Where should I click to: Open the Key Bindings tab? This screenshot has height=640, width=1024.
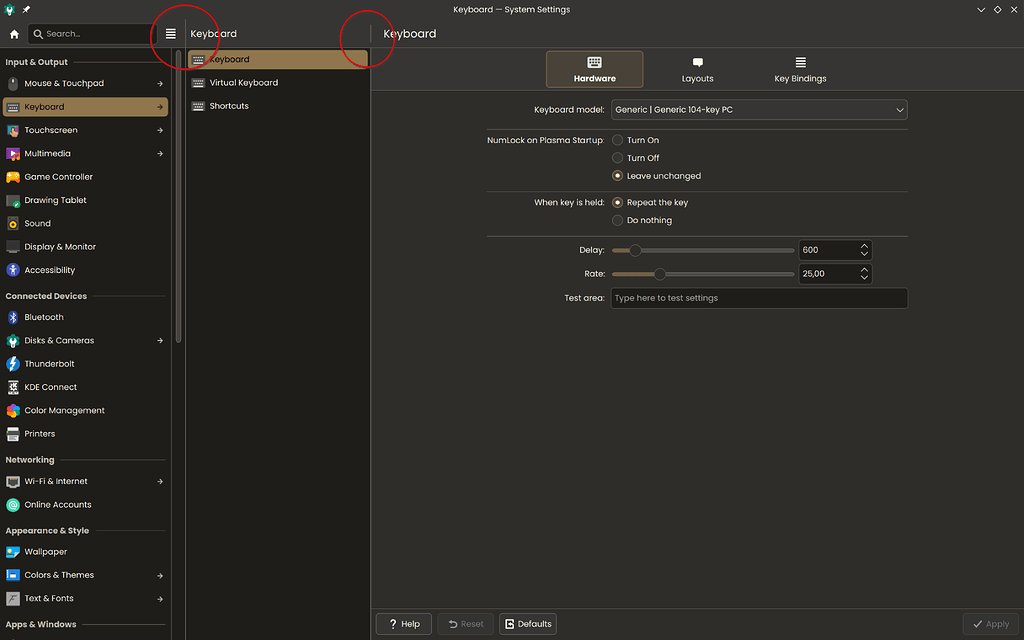pyautogui.click(x=799, y=69)
